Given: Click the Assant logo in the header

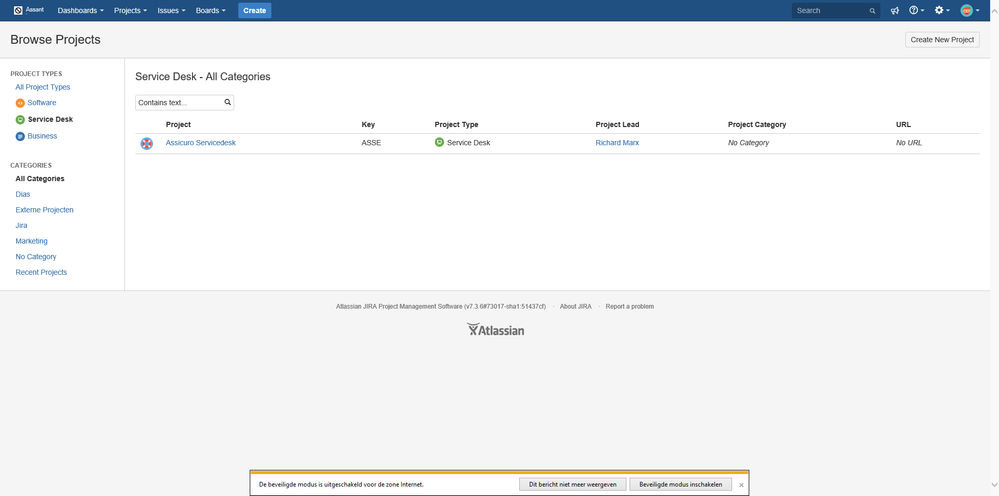Looking at the screenshot, I should [29, 10].
